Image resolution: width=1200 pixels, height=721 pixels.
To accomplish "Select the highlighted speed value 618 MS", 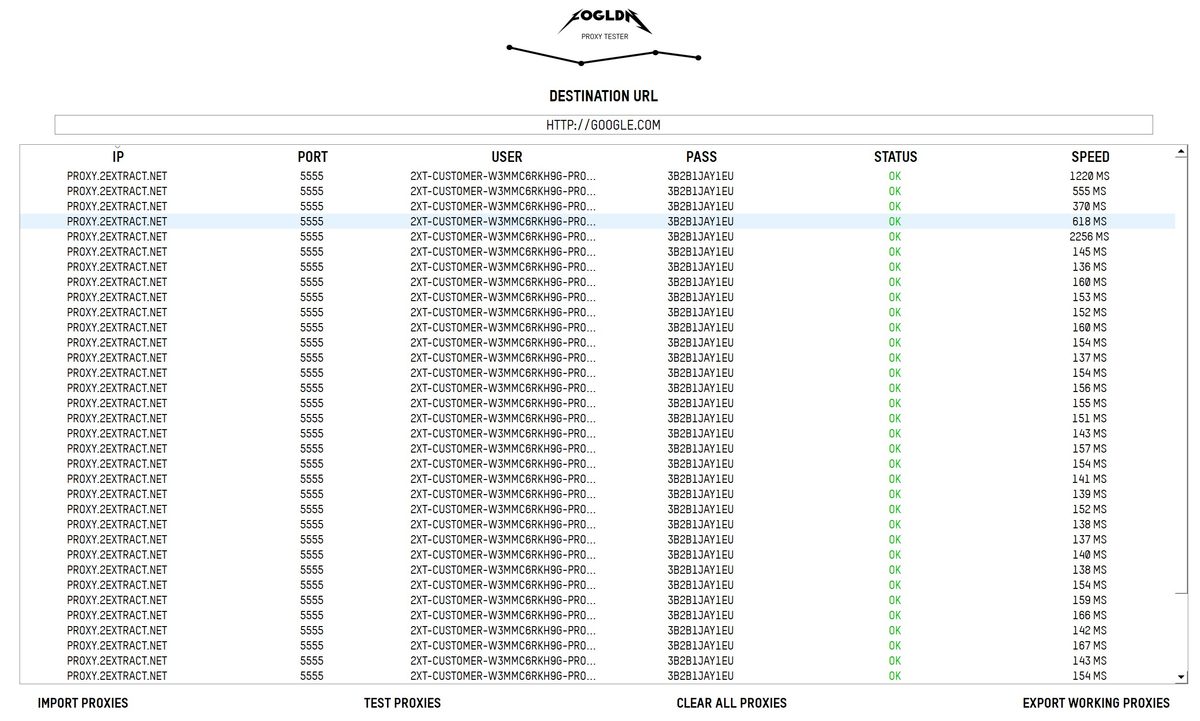I will coord(1089,221).
